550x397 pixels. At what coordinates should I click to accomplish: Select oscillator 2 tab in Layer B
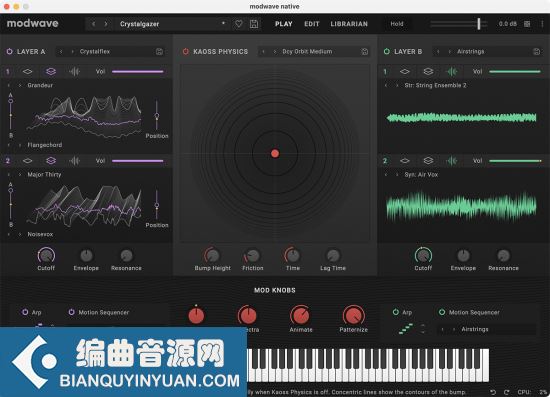(385, 161)
